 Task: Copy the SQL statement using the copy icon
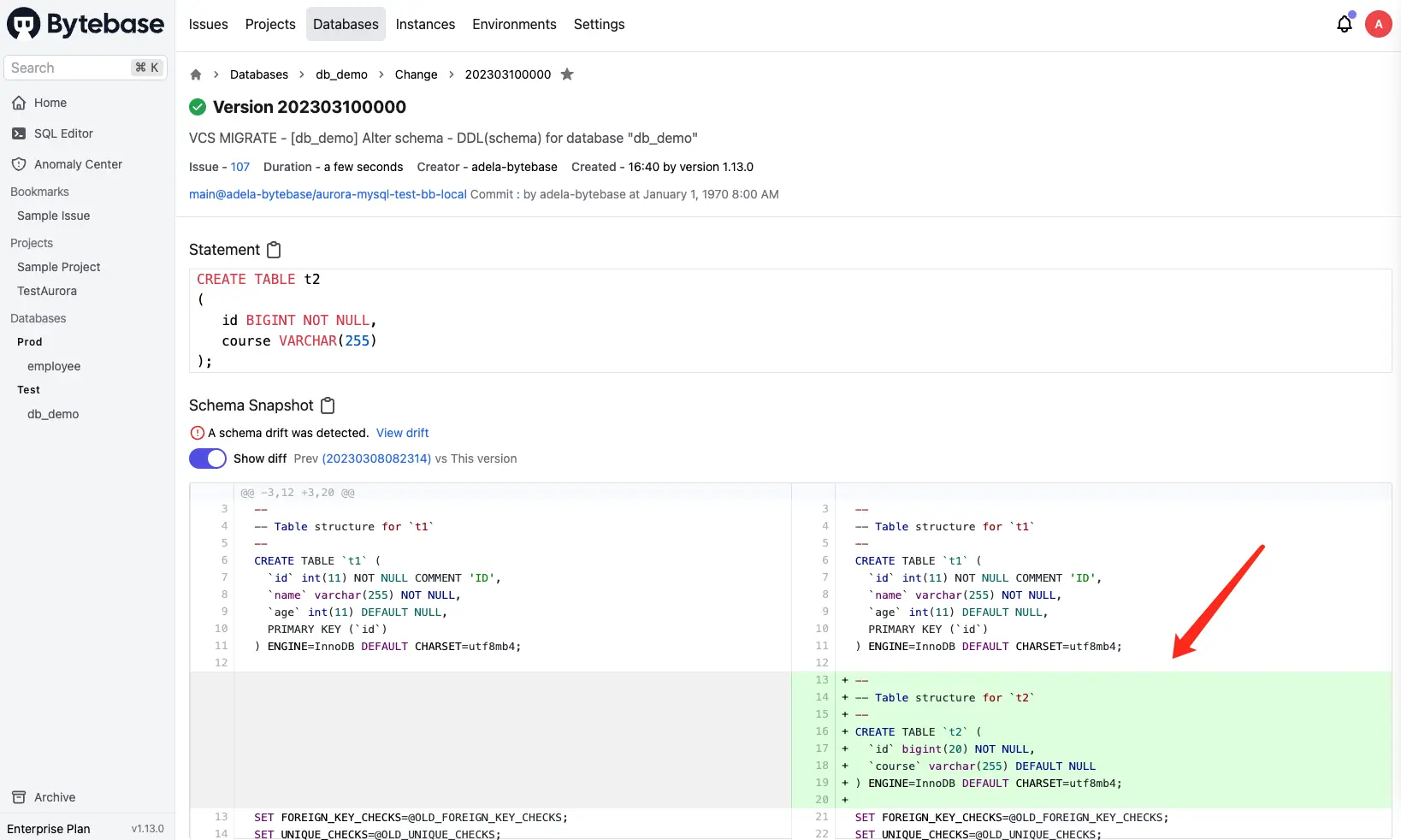point(274,249)
